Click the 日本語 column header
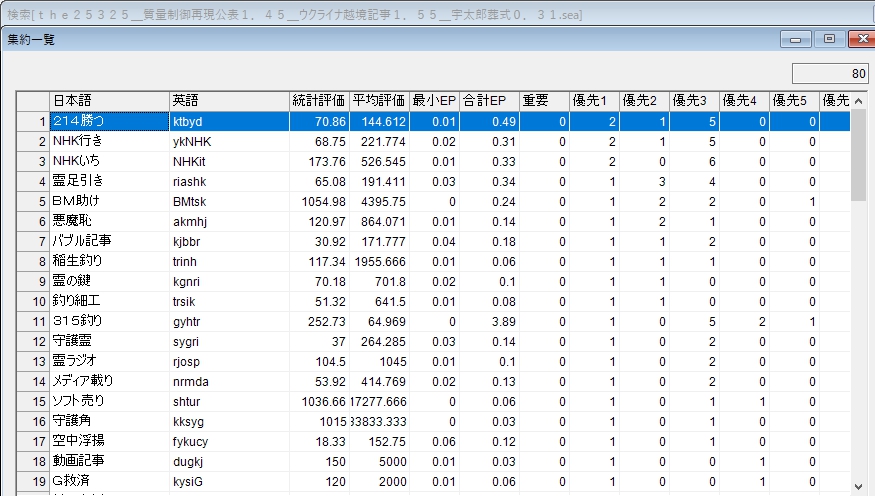Viewport: 875px width, 496px height. (x=109, y=101)
